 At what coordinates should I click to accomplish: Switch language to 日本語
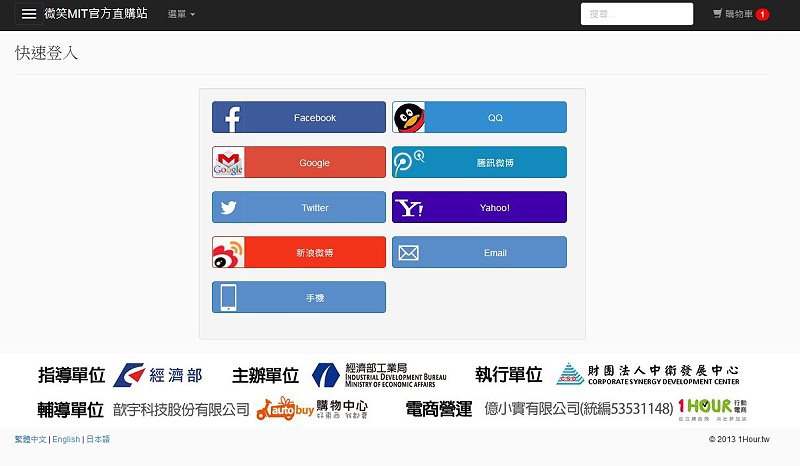(98, 439)
